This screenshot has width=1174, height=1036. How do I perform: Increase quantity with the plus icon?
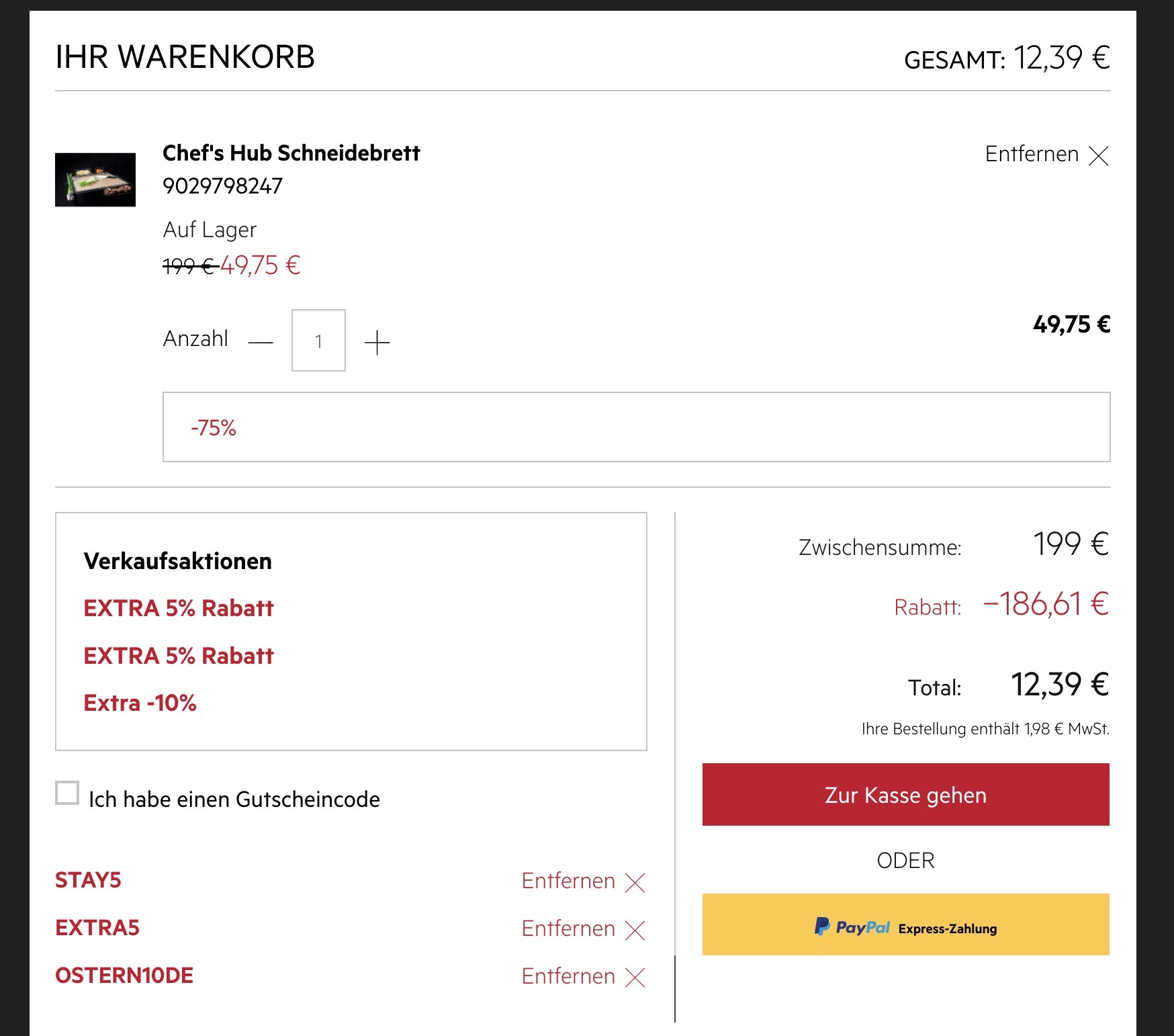point(377,342)
